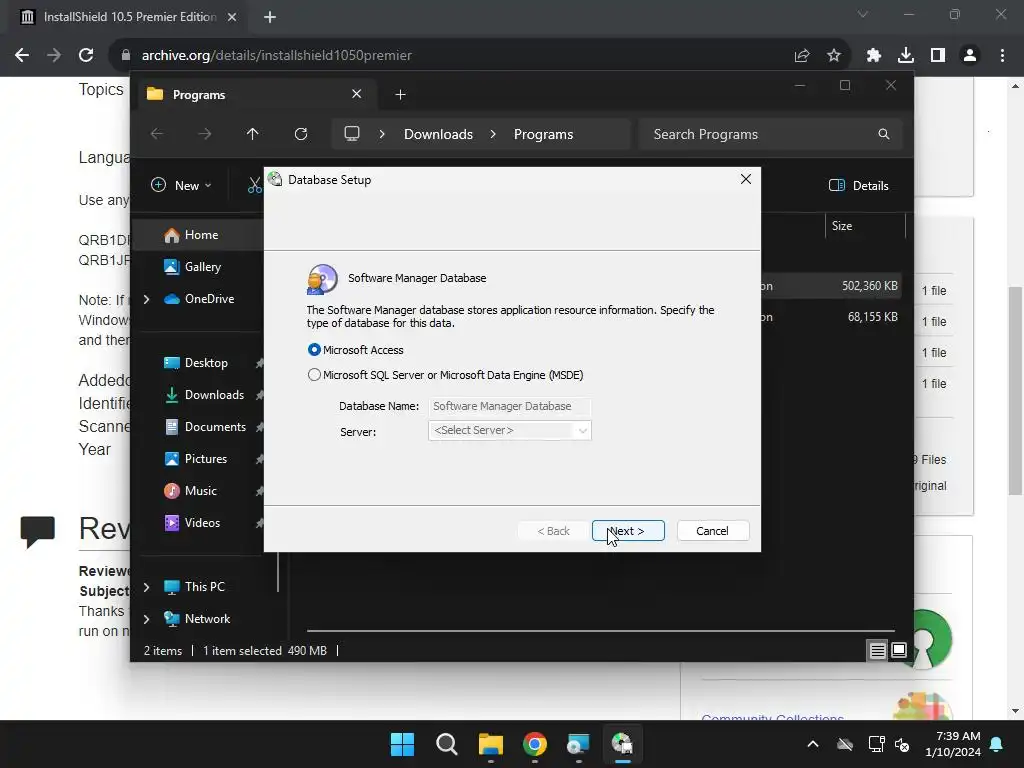Open the New menu in Explorer
Viewport: 1024px width, 768px height.
[x=181, y=185]
